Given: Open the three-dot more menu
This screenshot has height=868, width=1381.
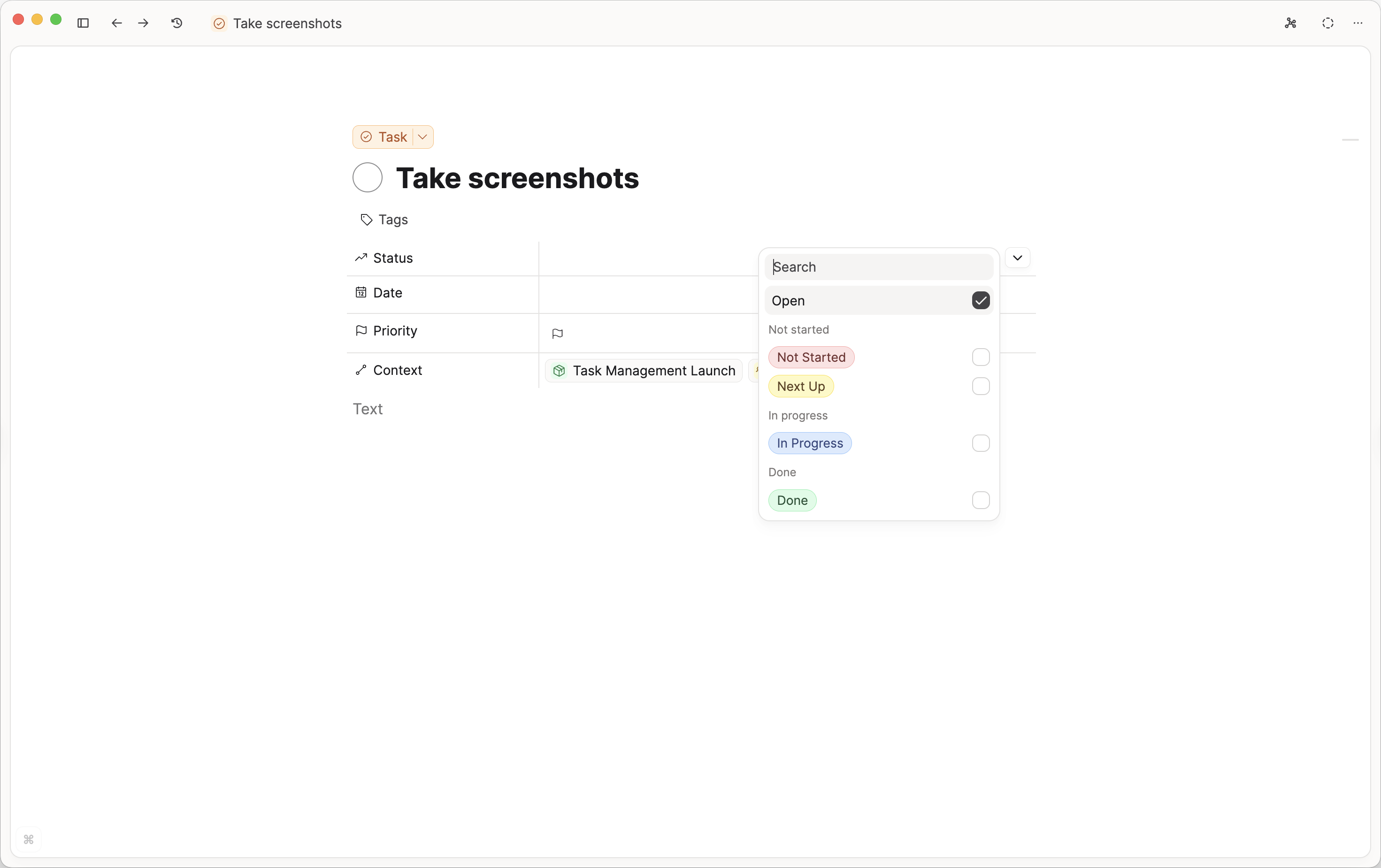Looking at the screenshot, I should pos(1358,23).
